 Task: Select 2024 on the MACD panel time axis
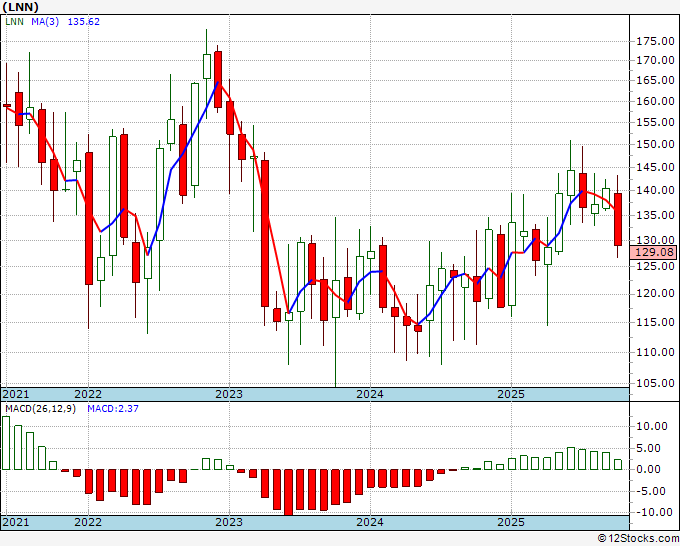click(x=370, y=522)
